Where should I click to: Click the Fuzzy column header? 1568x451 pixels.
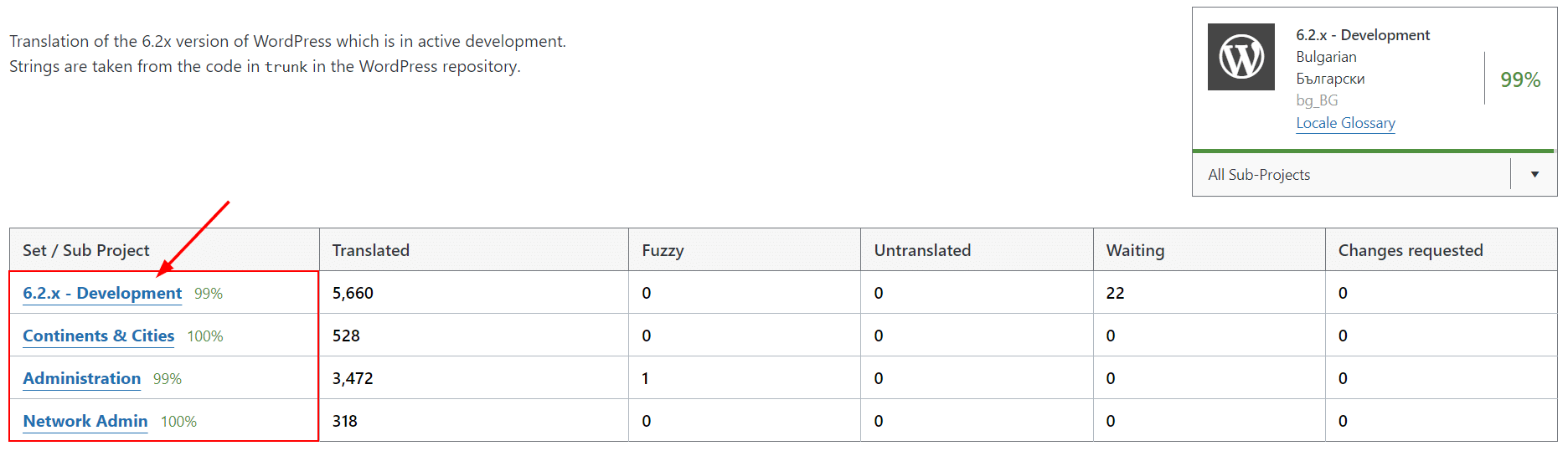(663, 250)
